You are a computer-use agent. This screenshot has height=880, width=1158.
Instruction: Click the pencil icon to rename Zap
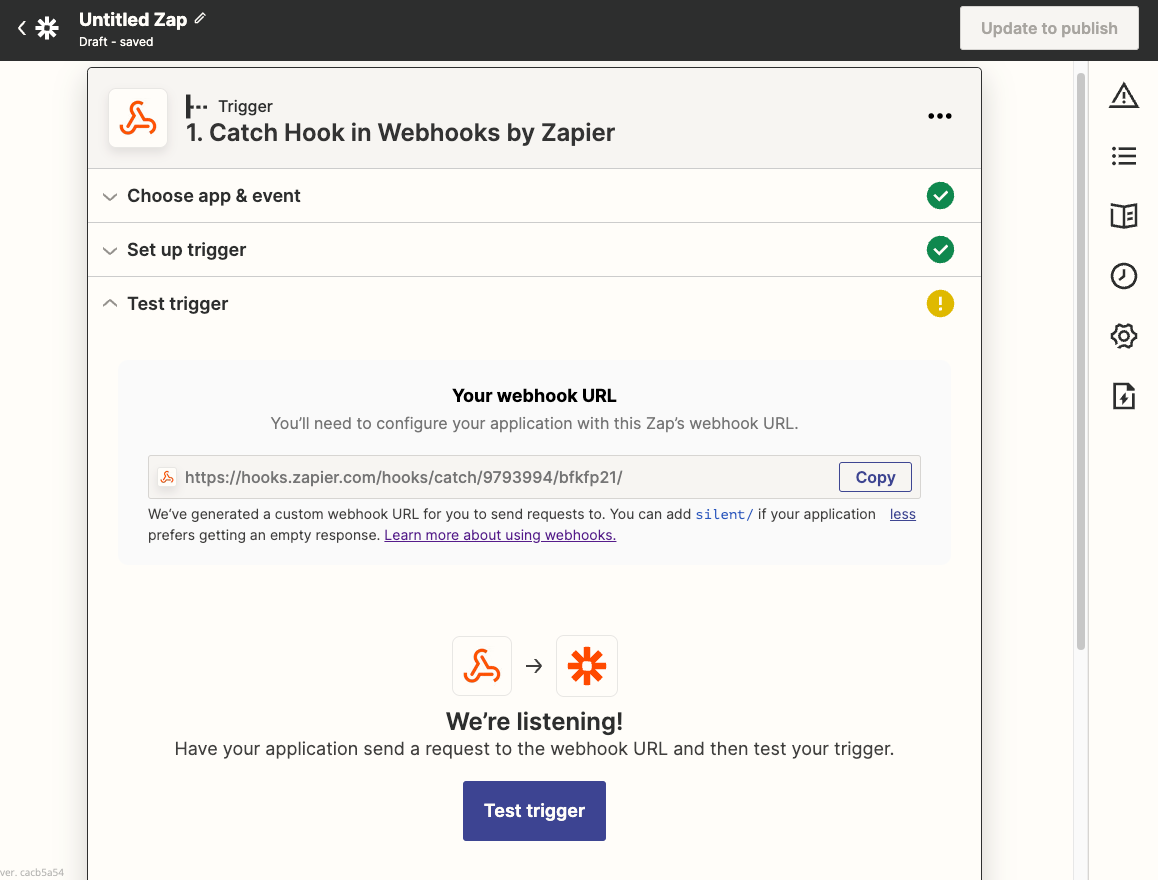pos(200,18)
